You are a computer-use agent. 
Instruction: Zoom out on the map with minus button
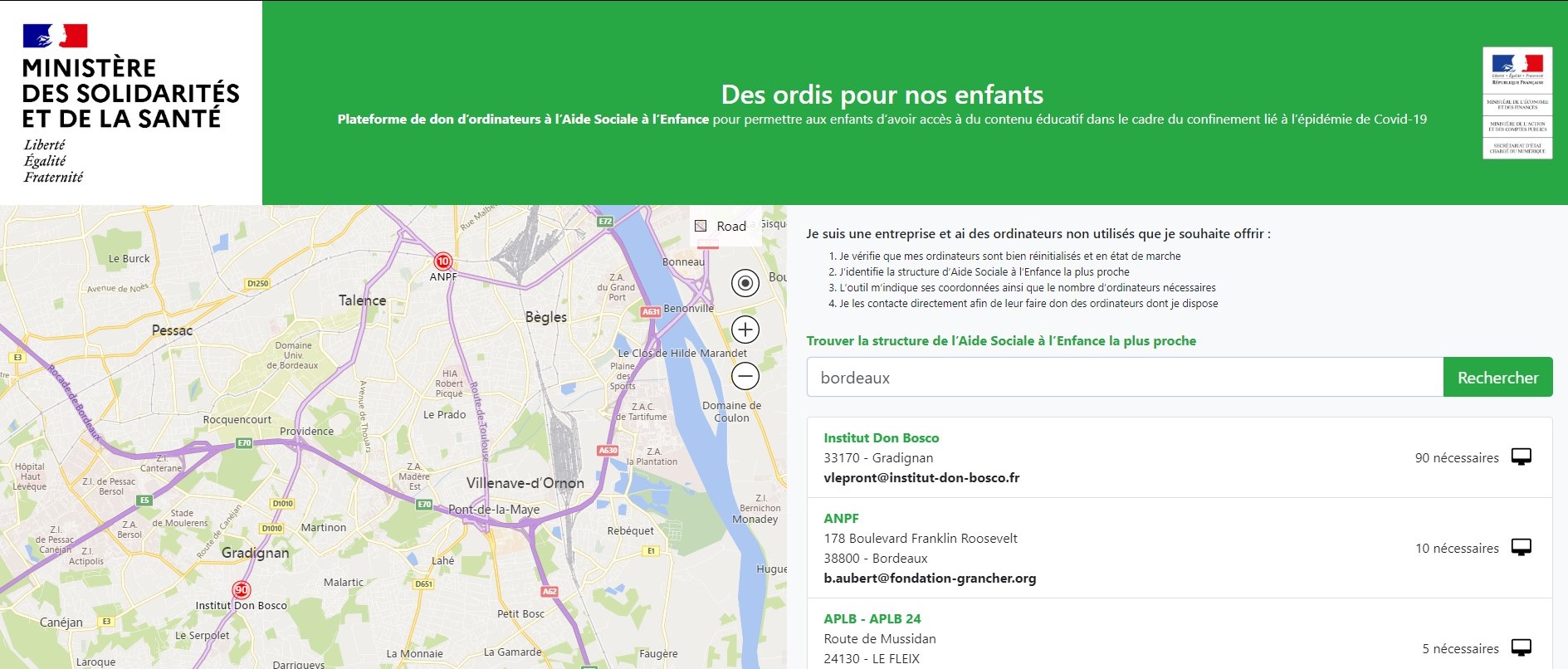pyautogui.click(x=745, y=376)
